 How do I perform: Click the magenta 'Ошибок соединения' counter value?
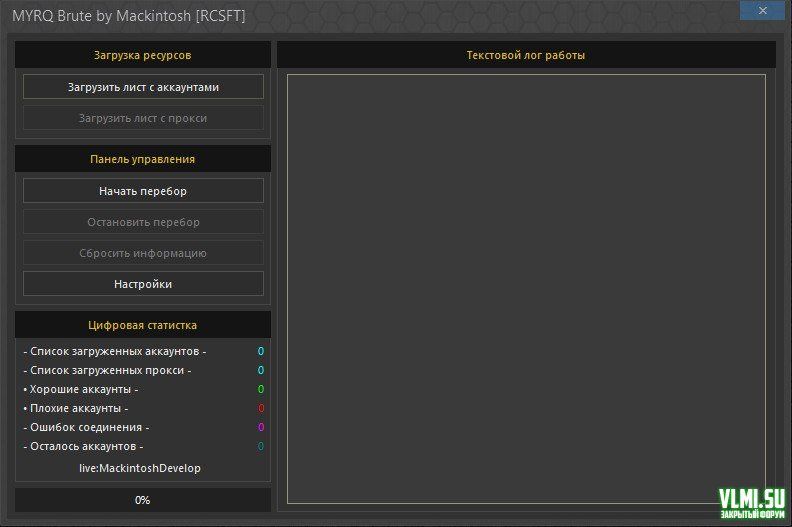tap(261, 427)
